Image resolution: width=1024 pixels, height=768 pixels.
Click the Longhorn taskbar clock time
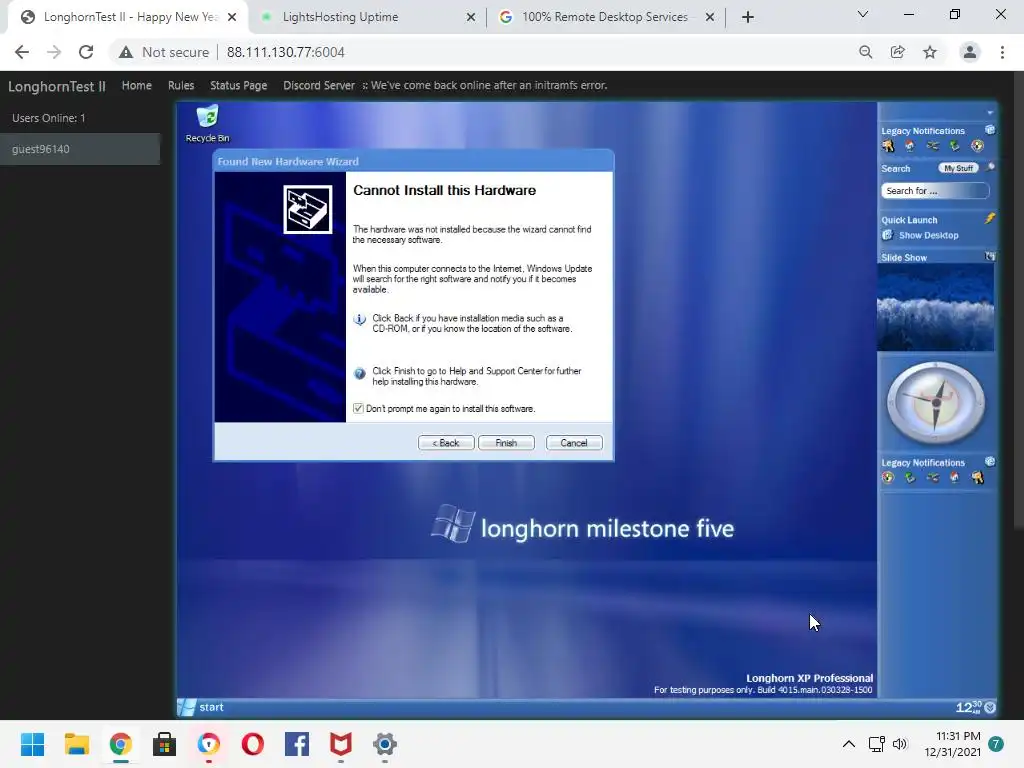coord(968,707)
